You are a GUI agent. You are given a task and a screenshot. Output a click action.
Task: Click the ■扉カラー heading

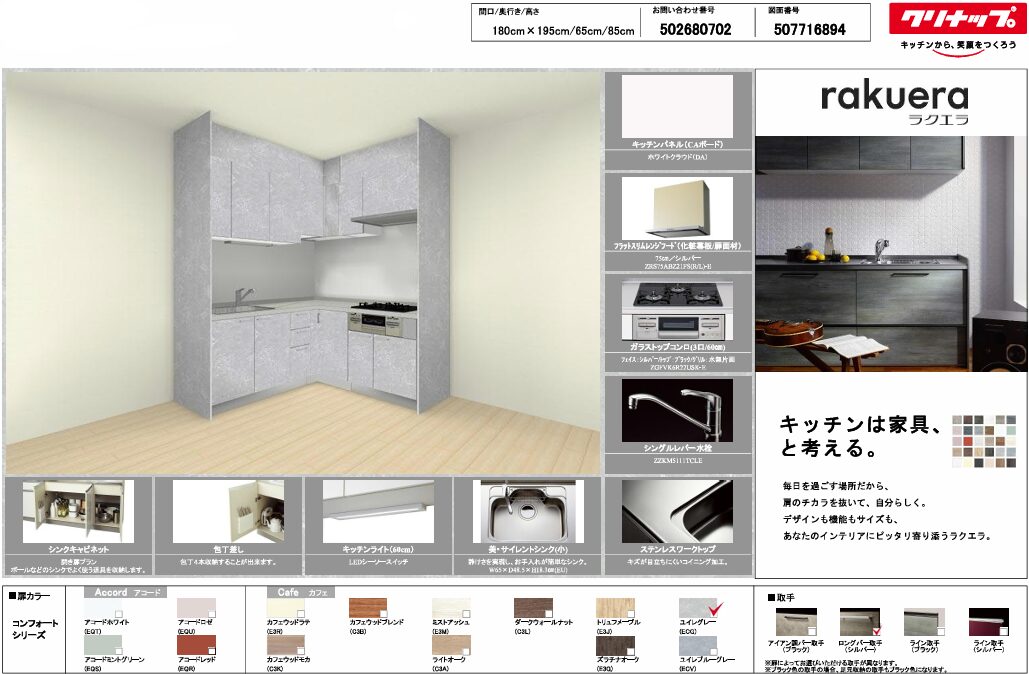(x=29, y=596)
